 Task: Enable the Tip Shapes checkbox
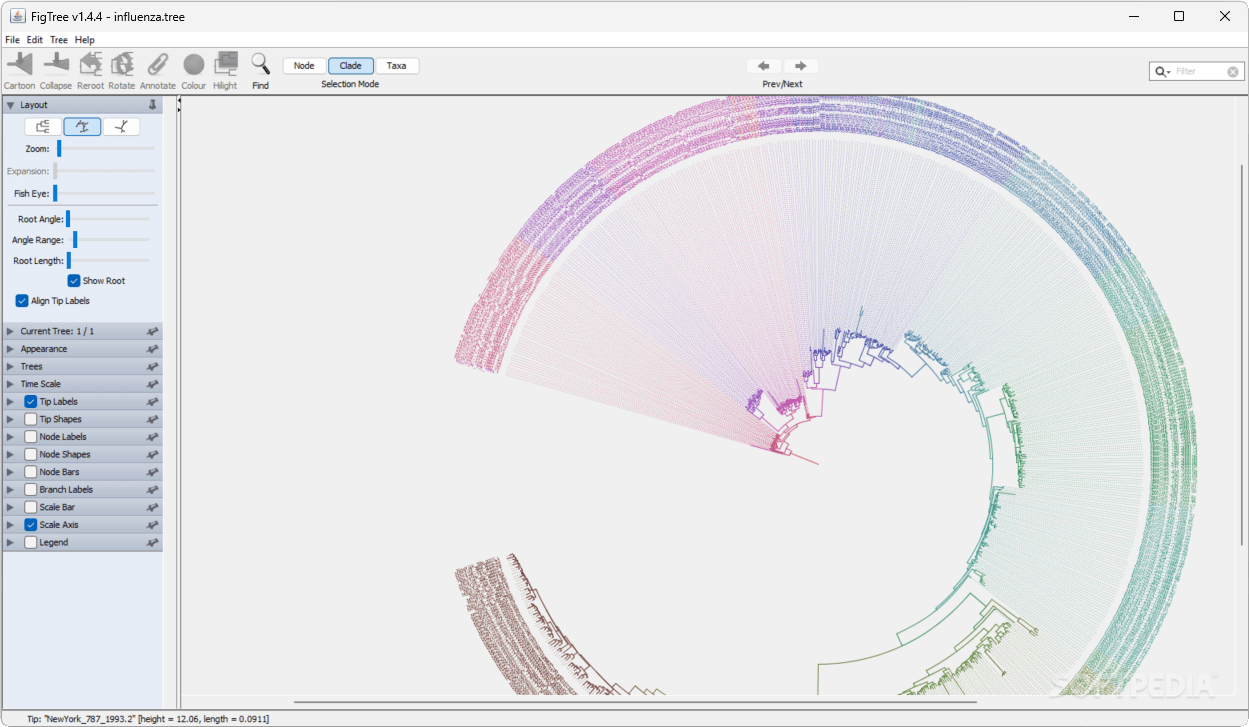pyautogui.click(x=31, y=419)
